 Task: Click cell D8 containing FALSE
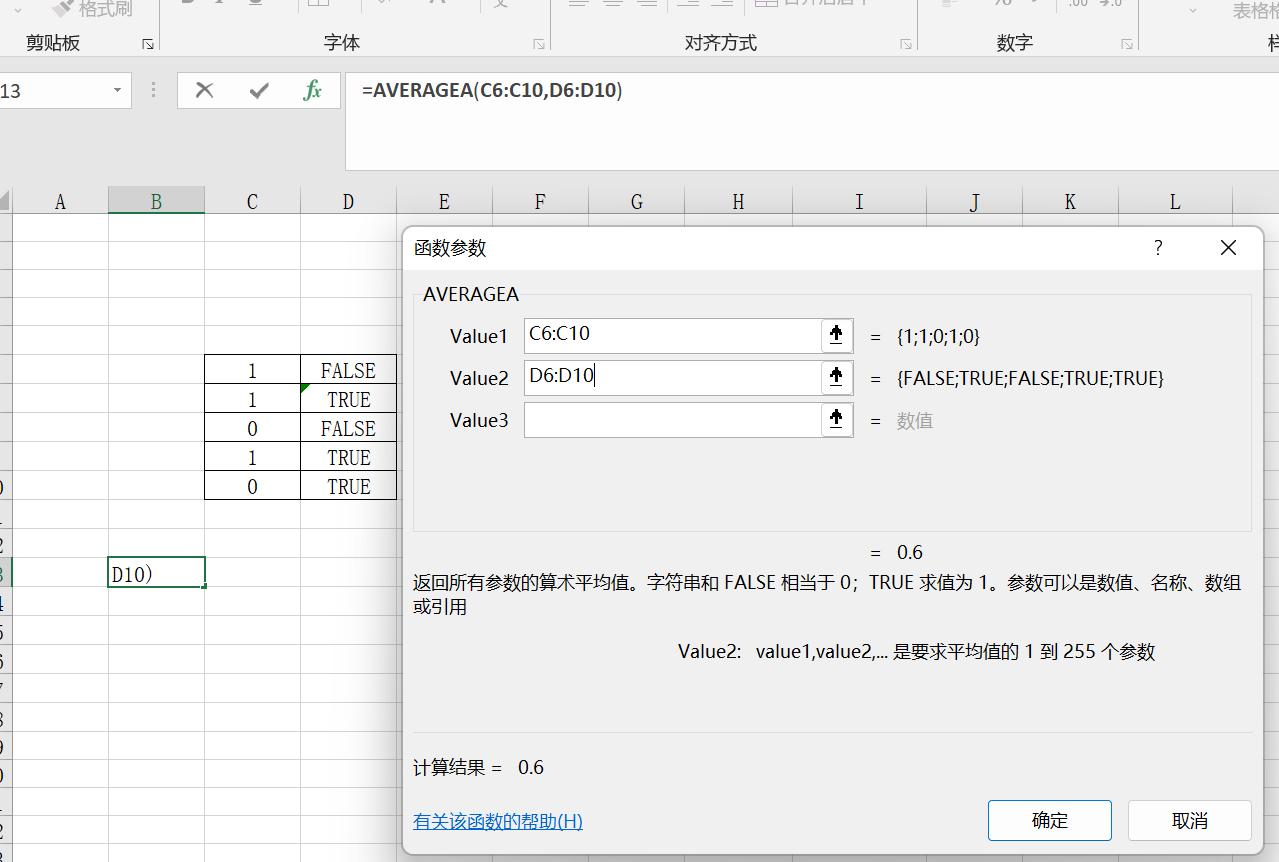(x=348, y=428)
